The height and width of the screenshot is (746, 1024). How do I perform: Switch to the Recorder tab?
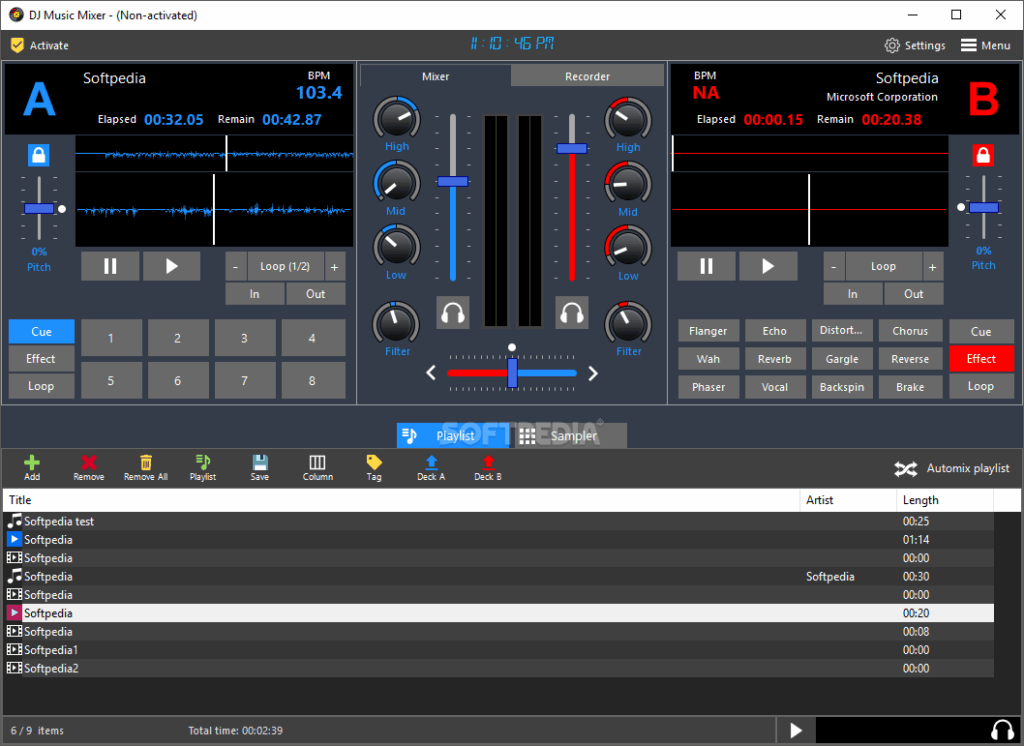[587, 76]
